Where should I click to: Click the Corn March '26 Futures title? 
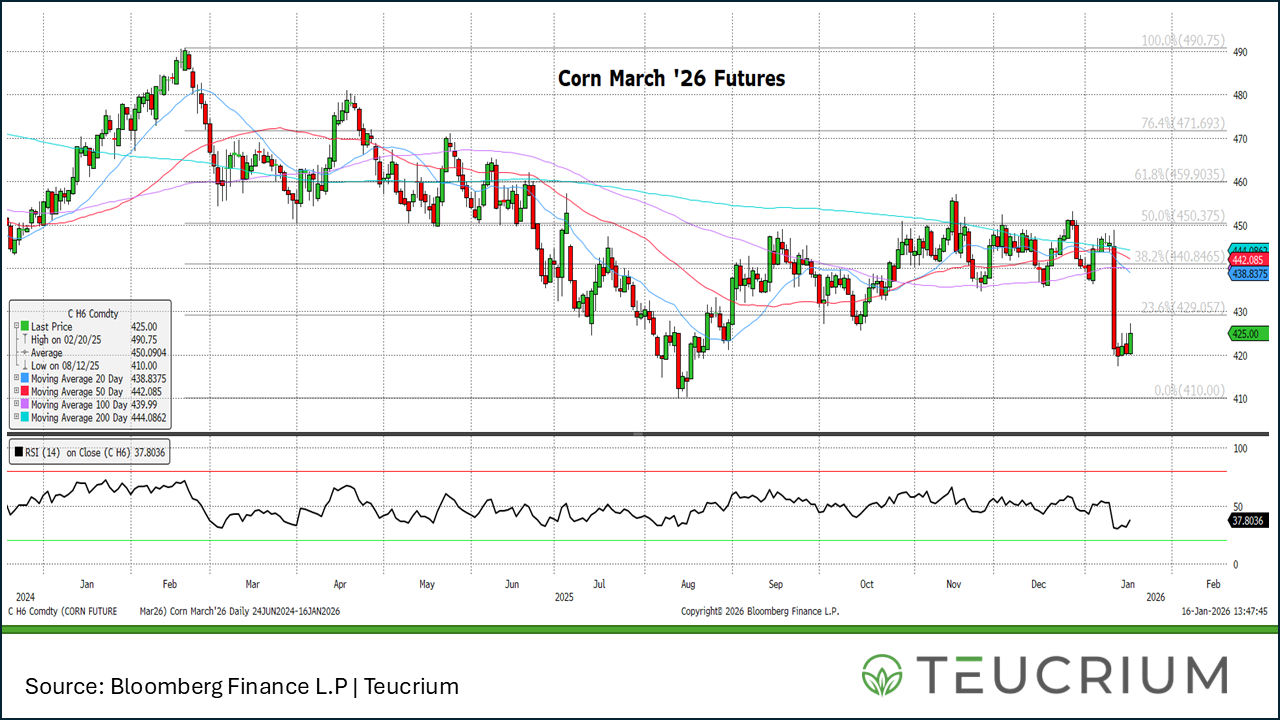[671, 78]
